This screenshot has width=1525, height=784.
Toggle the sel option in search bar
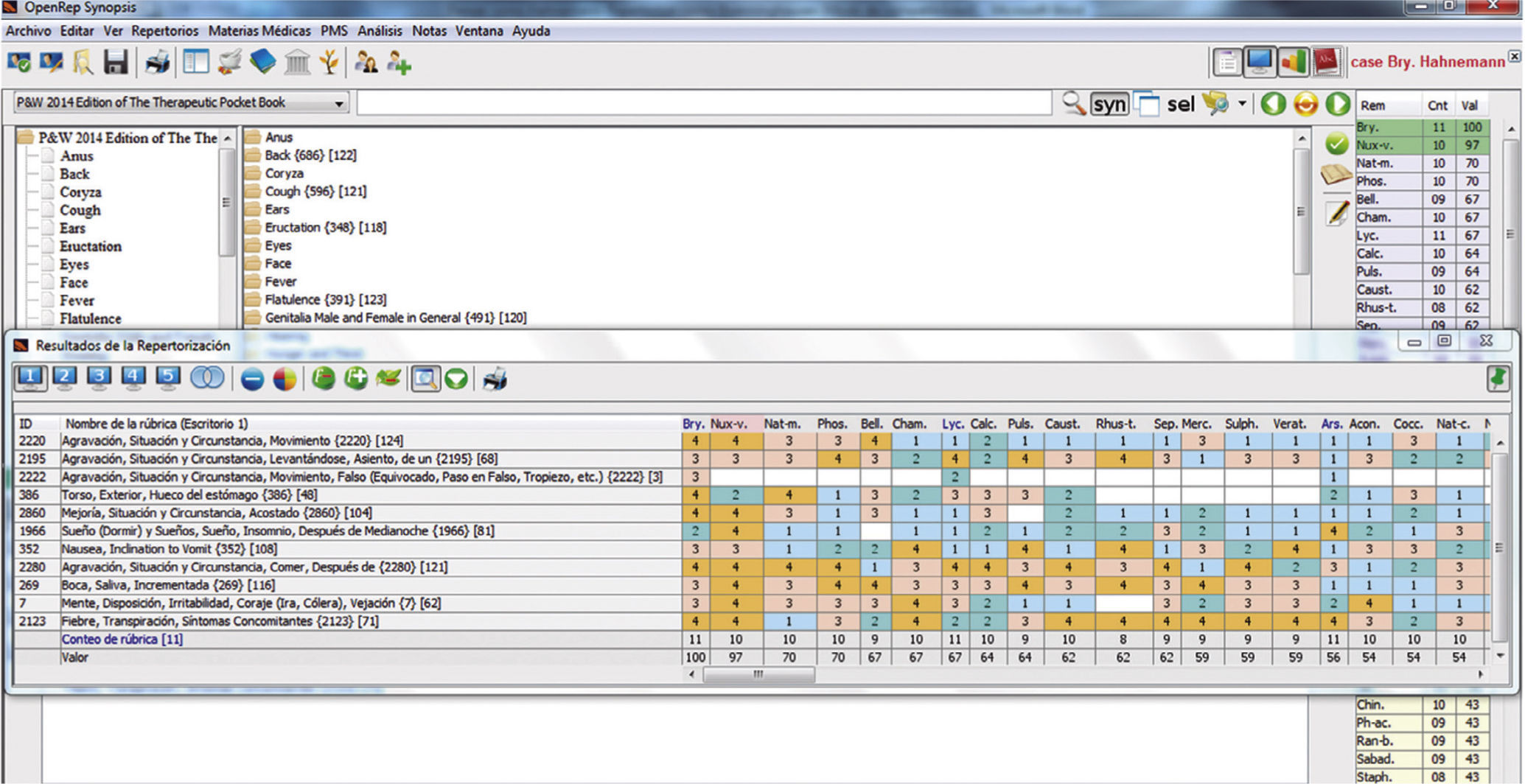[x=1180, y=105]
